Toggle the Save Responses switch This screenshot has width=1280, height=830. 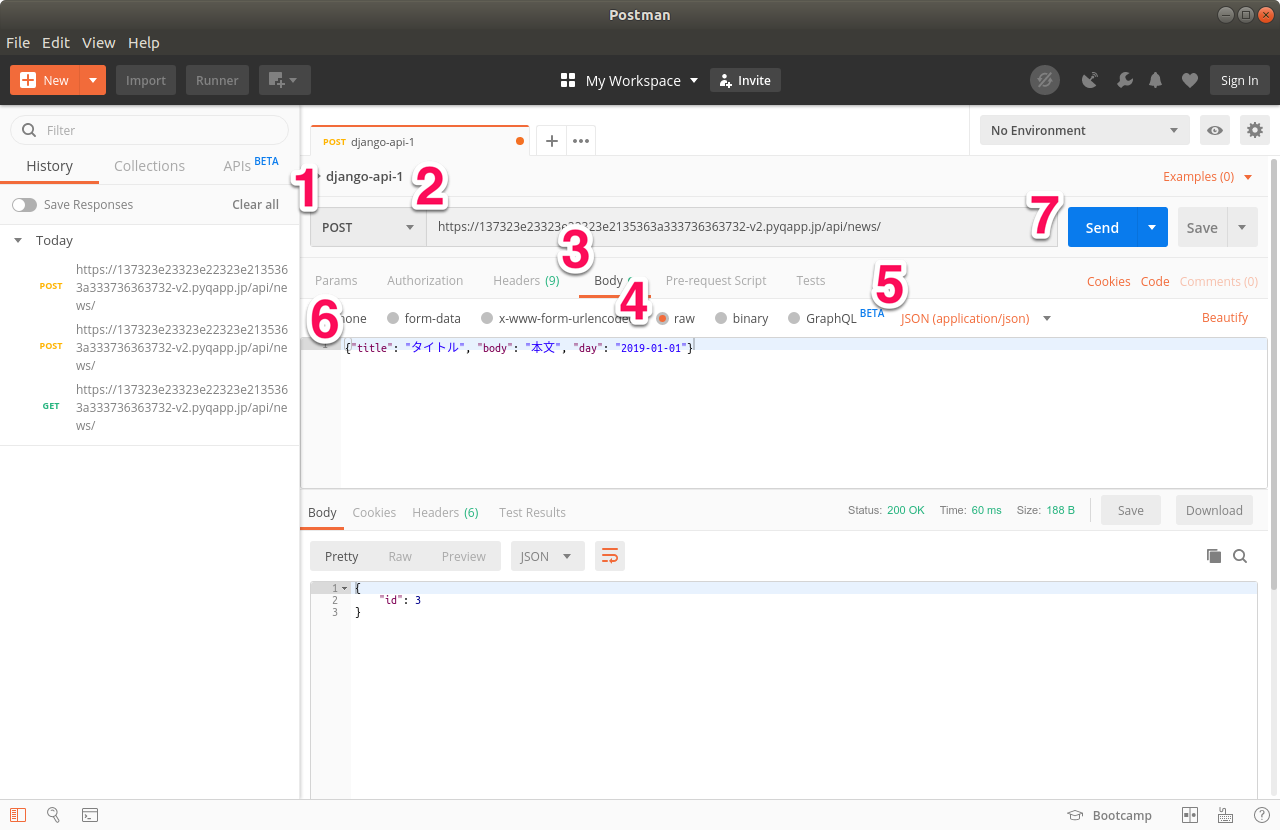click(x=24, y=205)
